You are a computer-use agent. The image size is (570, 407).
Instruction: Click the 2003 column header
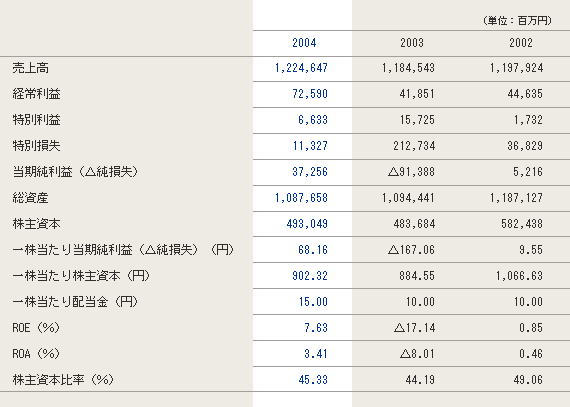click(x=412, y=43)
